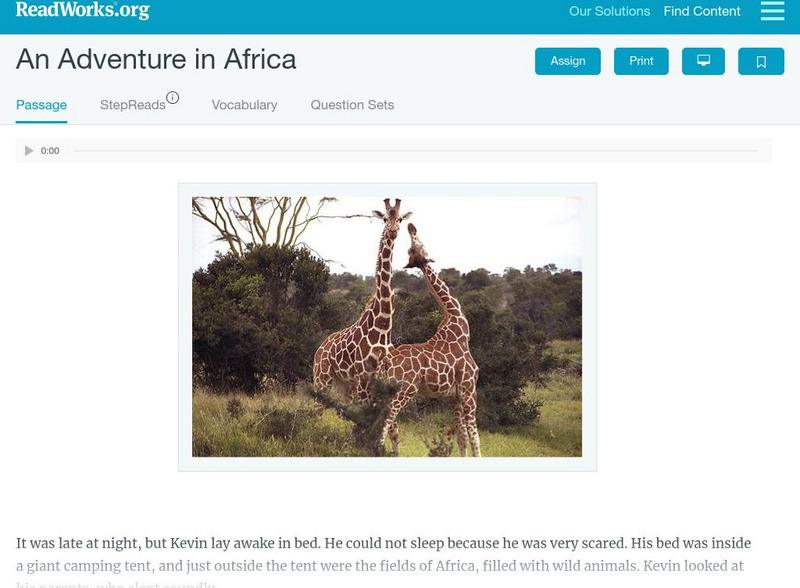
Task: Click the bookmark ribbon button
Action: pyautogui.click(x=761, y=61)
